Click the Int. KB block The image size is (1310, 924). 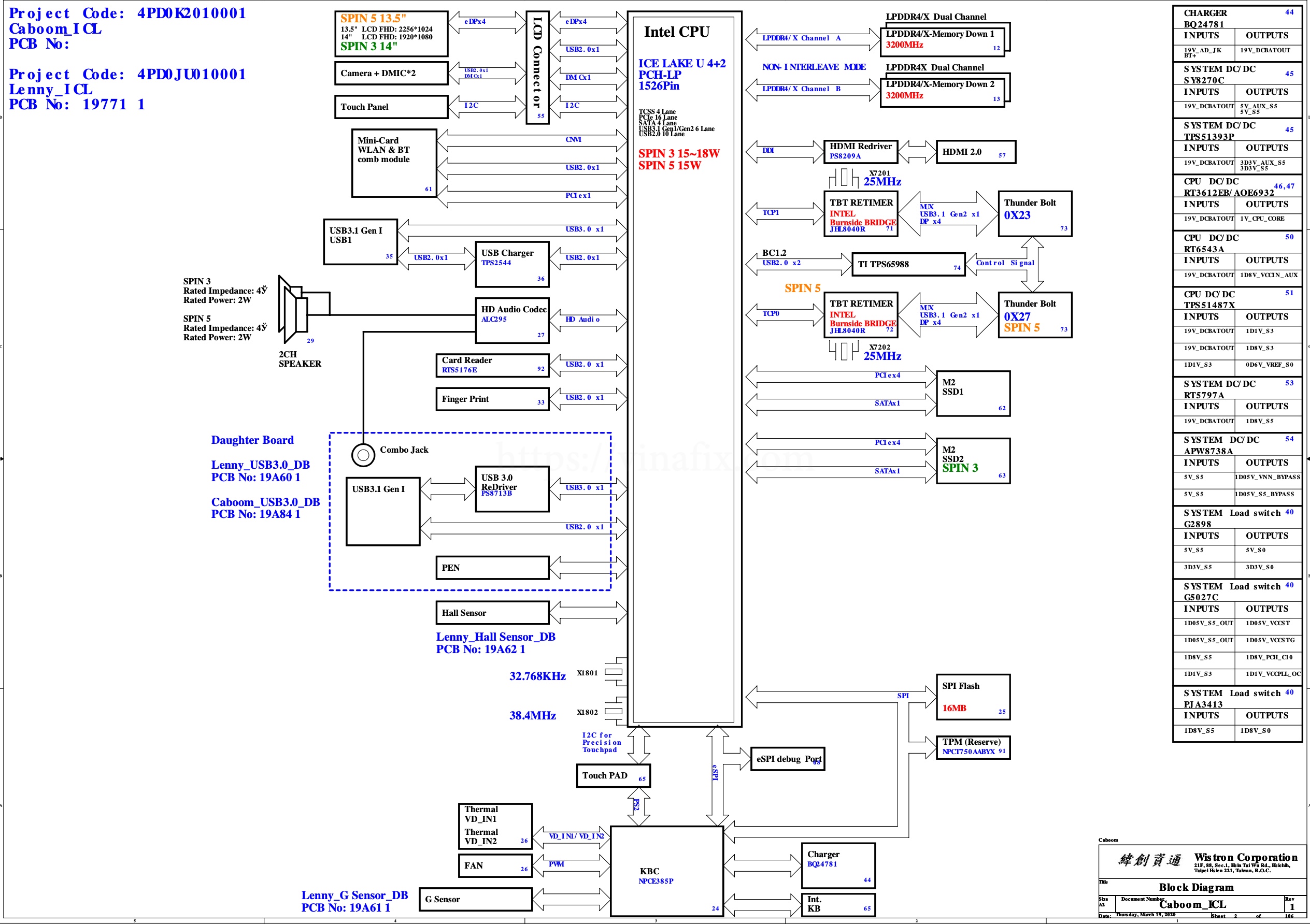click(x=837, y=905)
